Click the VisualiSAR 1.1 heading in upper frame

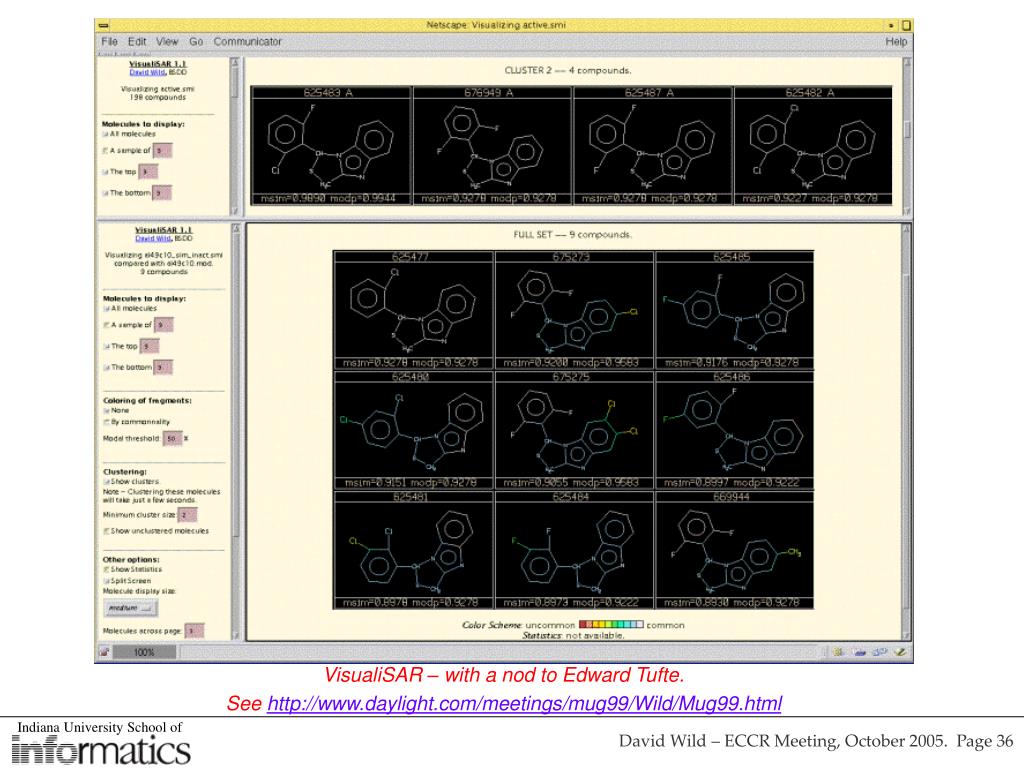157,64
